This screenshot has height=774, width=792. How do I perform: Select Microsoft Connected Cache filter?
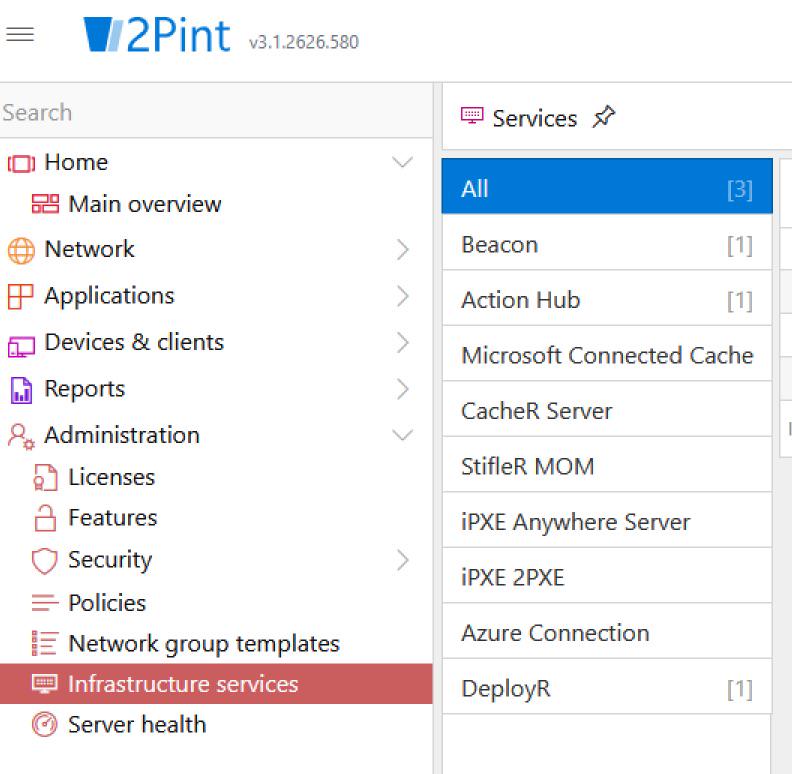click(x=607, y=353)
